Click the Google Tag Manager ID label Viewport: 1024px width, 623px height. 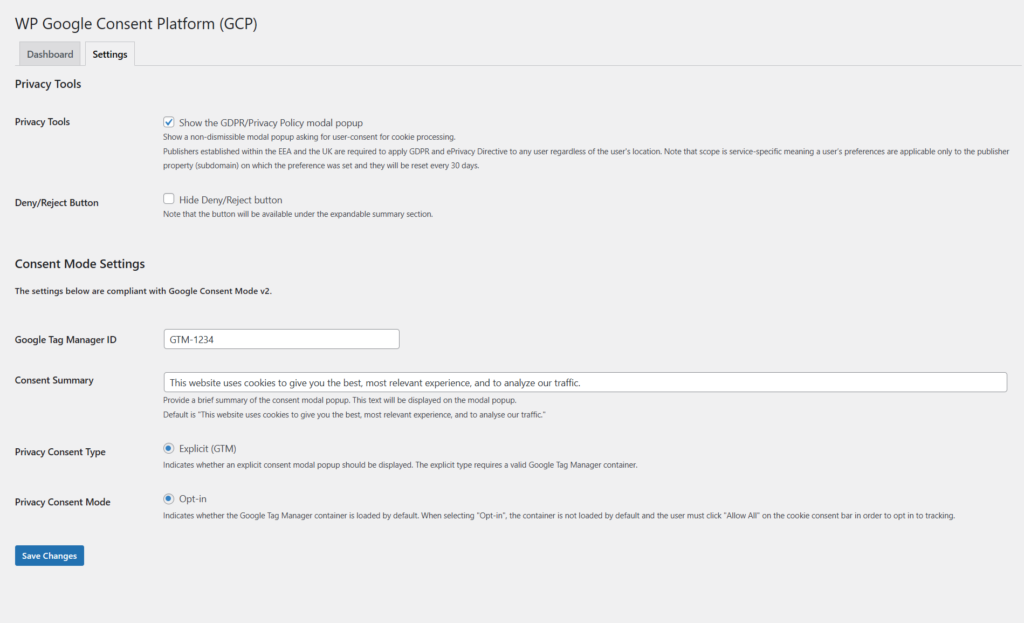point(66,340)
